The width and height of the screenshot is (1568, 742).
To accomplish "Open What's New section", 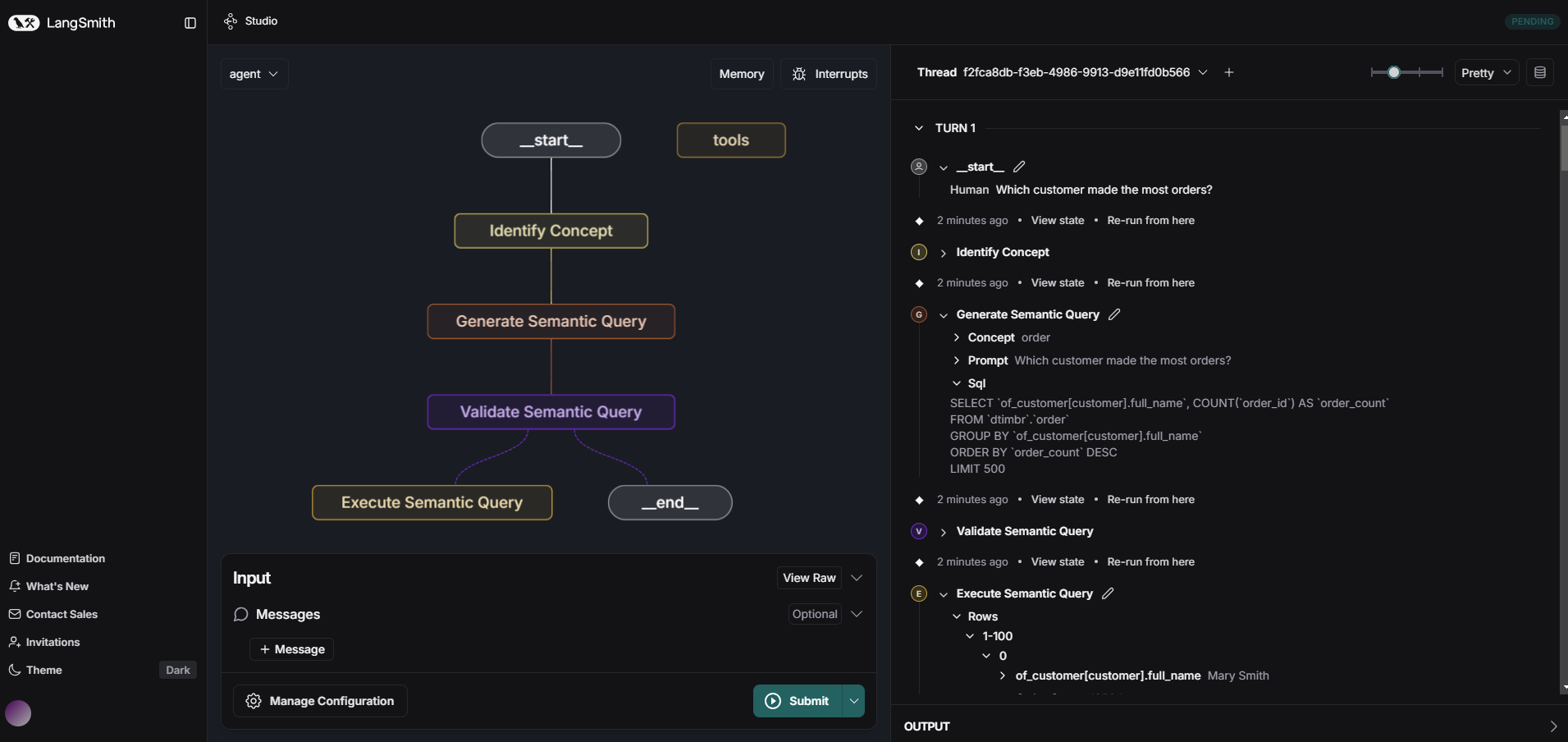I will click(x=56, y=586).
